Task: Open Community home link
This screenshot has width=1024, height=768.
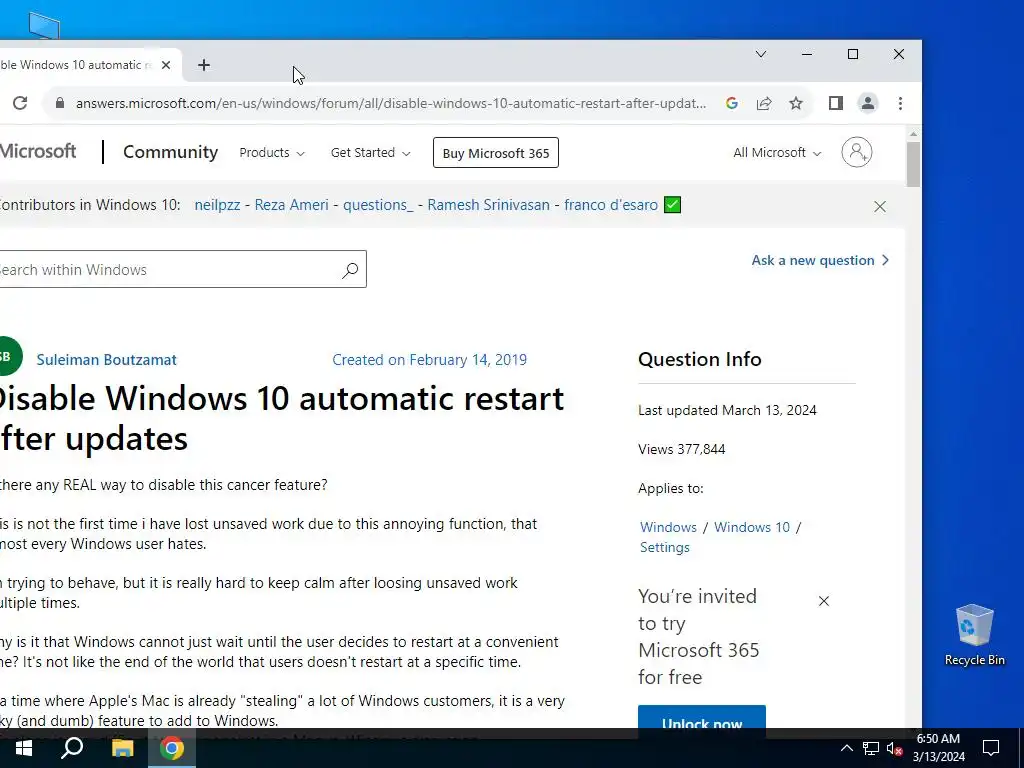Action: click(170, 152)
